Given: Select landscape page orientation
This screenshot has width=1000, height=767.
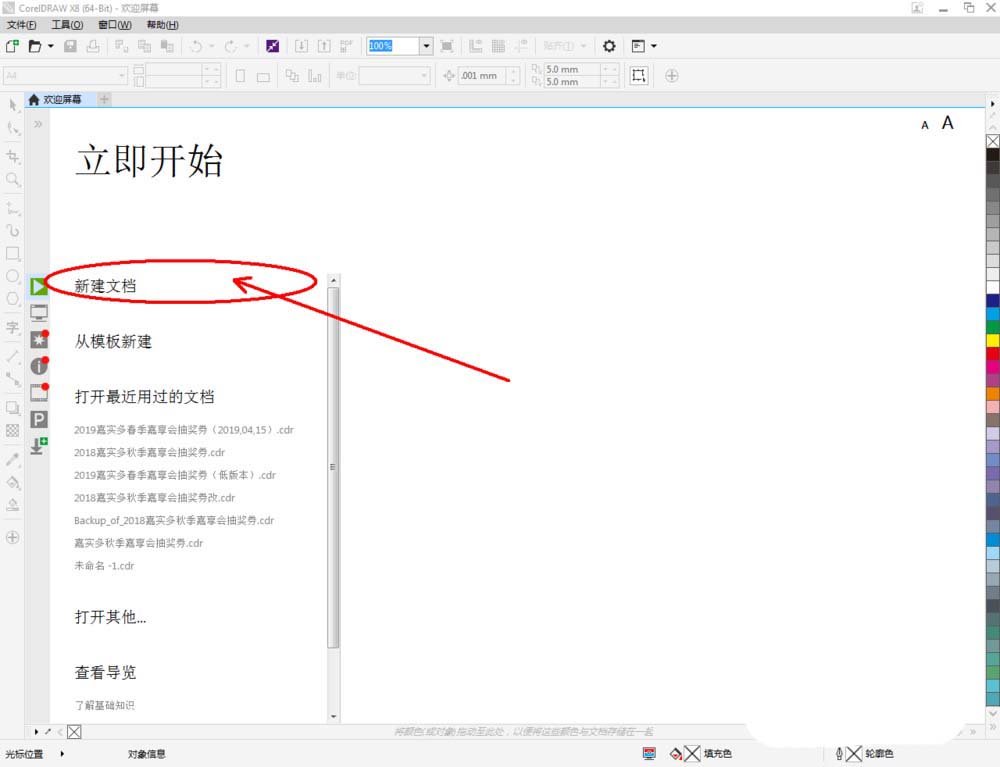Looking at the screenshot, I should pyautogui.click(x=263, y=76).
